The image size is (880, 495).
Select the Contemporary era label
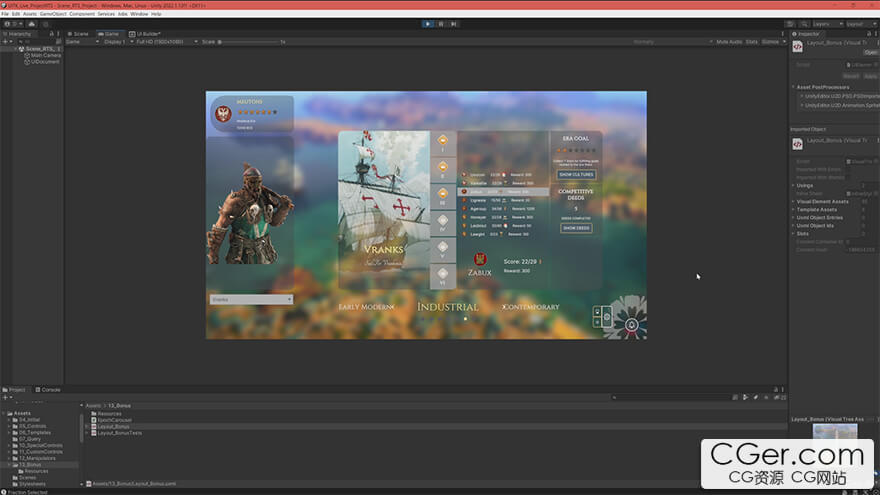tap(531, 307)
